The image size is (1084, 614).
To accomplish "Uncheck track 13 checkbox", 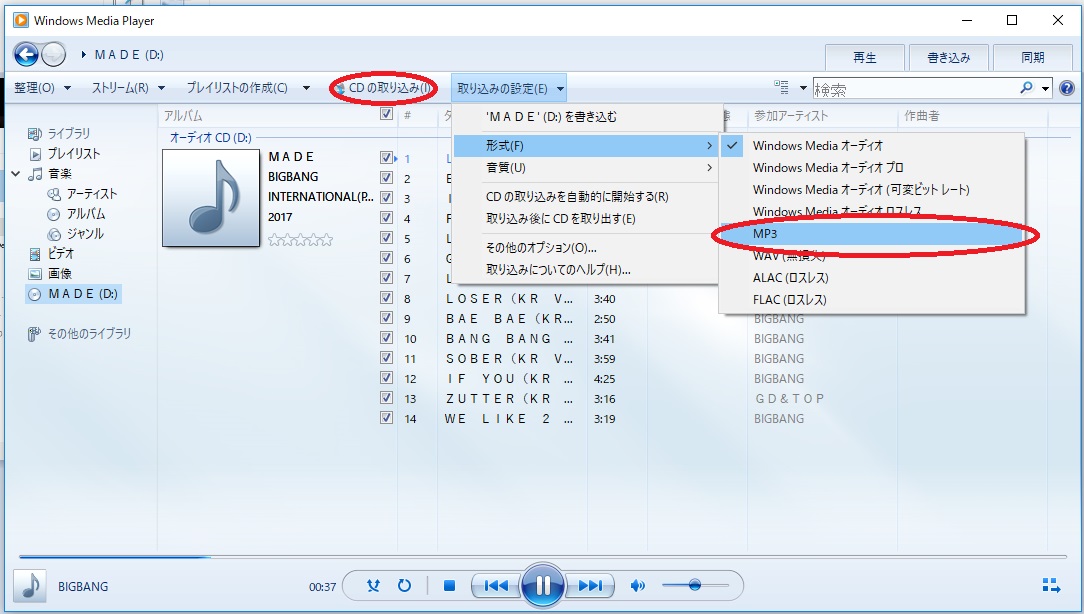I will point(386,398).
